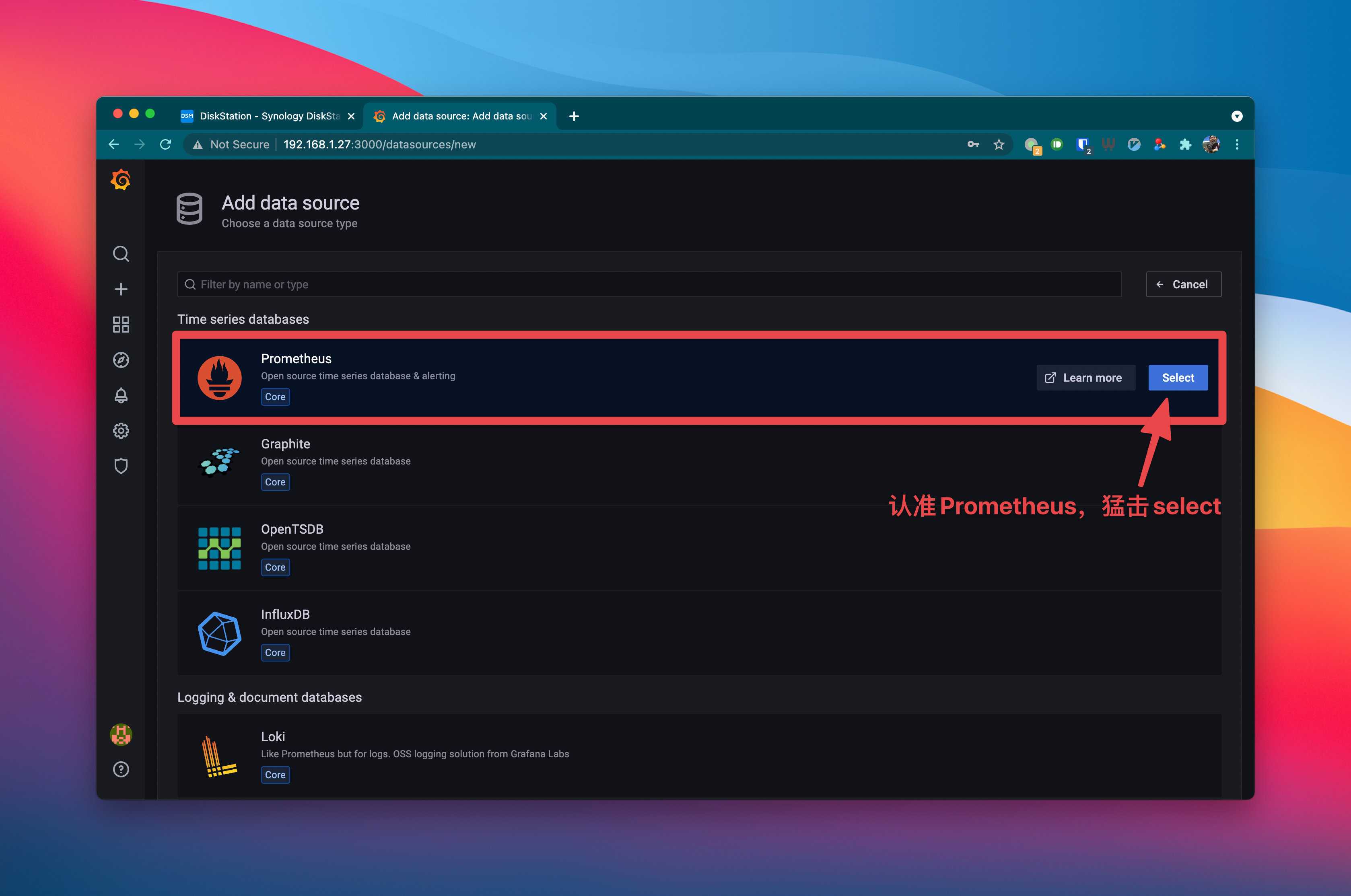Click the Core badge under InfluxDB
1351x896 pixels.
point(275,653)
